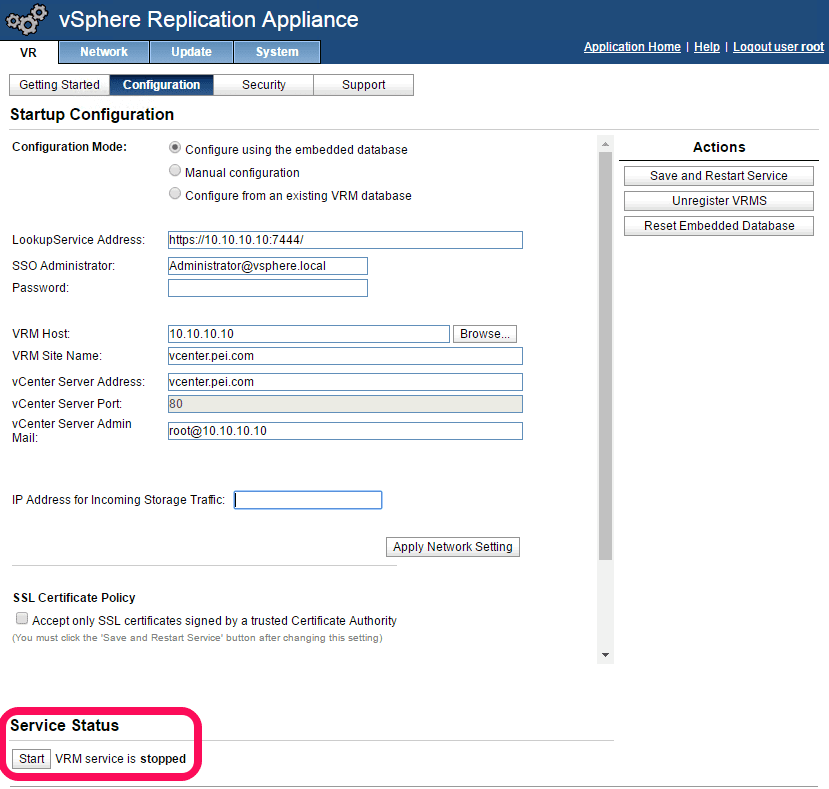
Task: Click Apply Network Setting button
Action: coord(453,547)
